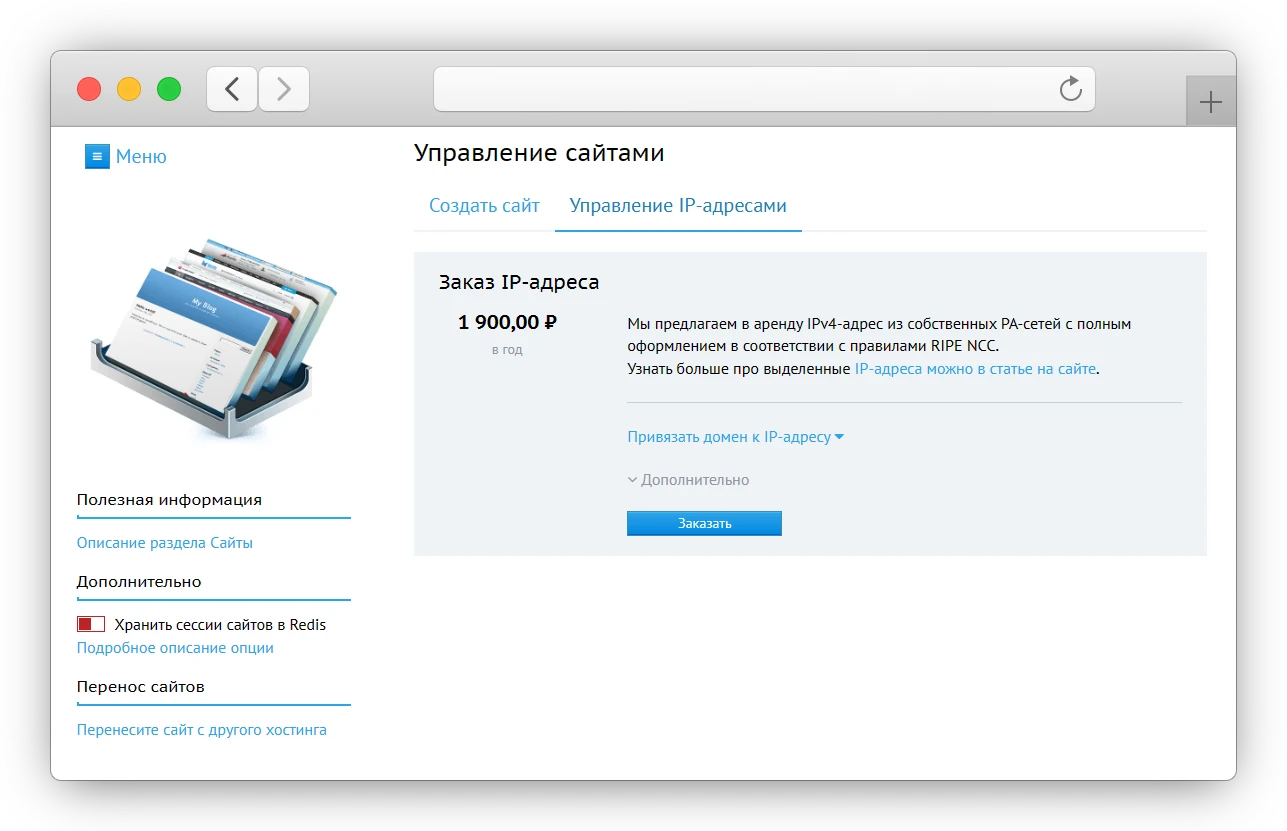1287x831 pixels.
Task: Open the sidebar via the Меню hamburger icon
Action: pos(96,156)
